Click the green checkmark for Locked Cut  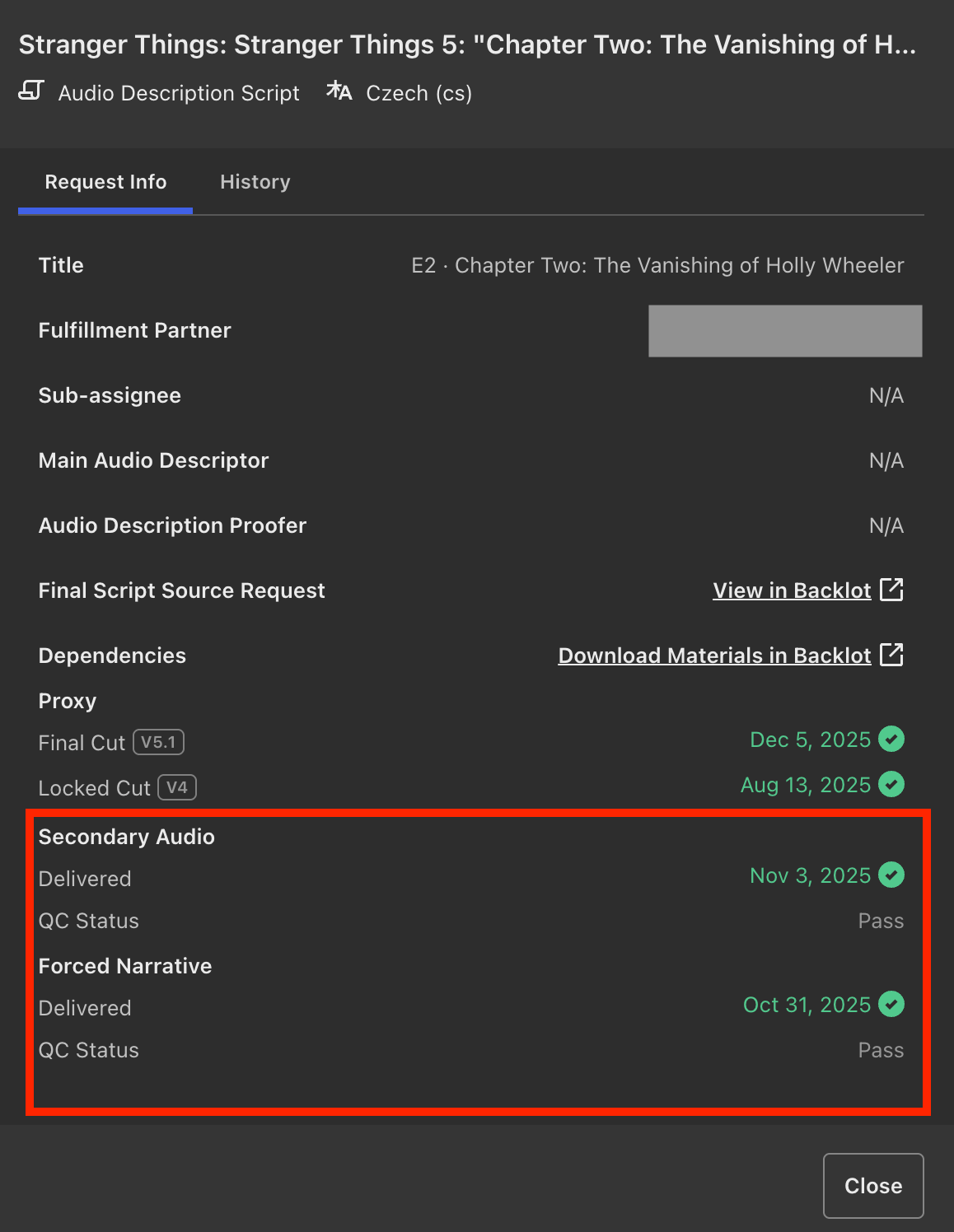(x=891, y=784)
